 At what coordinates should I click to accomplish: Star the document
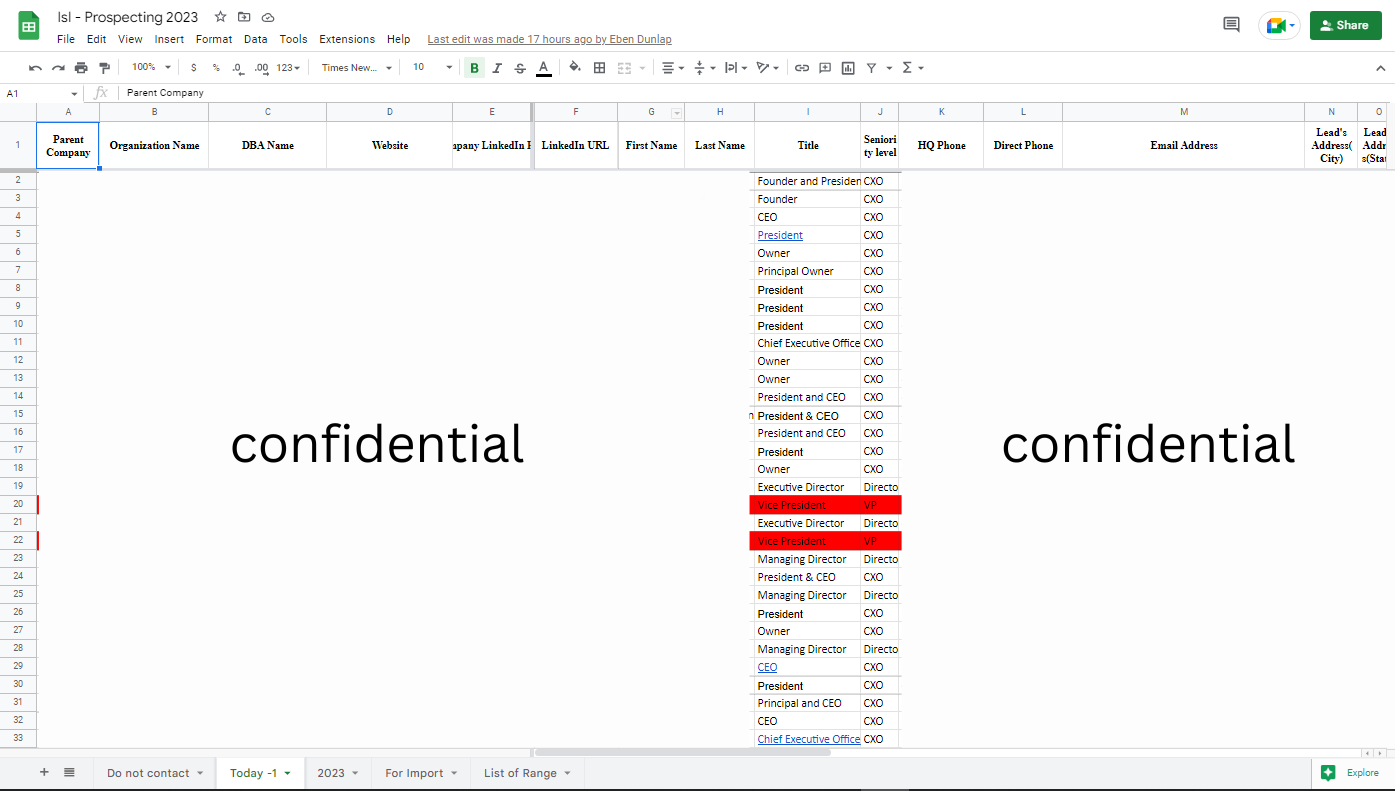tap(221, 17)
